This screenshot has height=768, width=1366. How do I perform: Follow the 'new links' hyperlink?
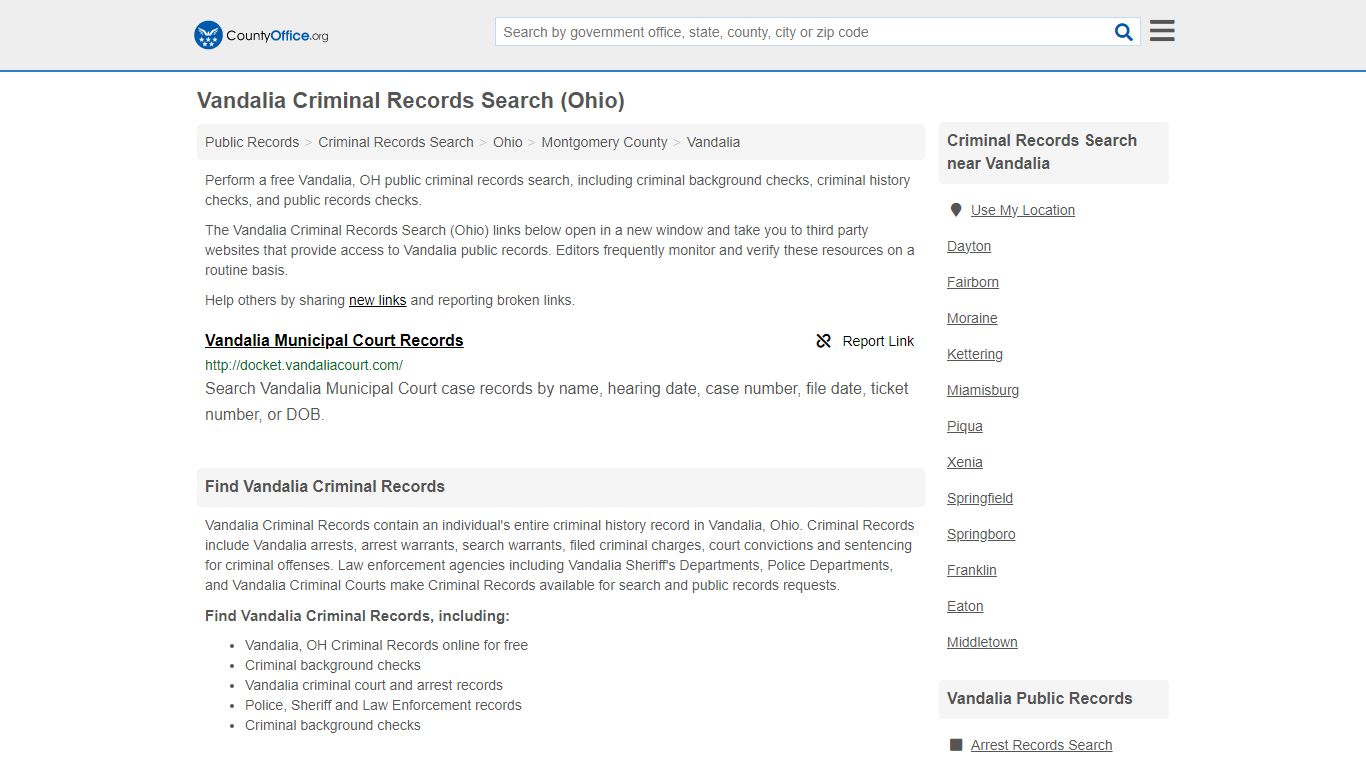click(378, 300)
